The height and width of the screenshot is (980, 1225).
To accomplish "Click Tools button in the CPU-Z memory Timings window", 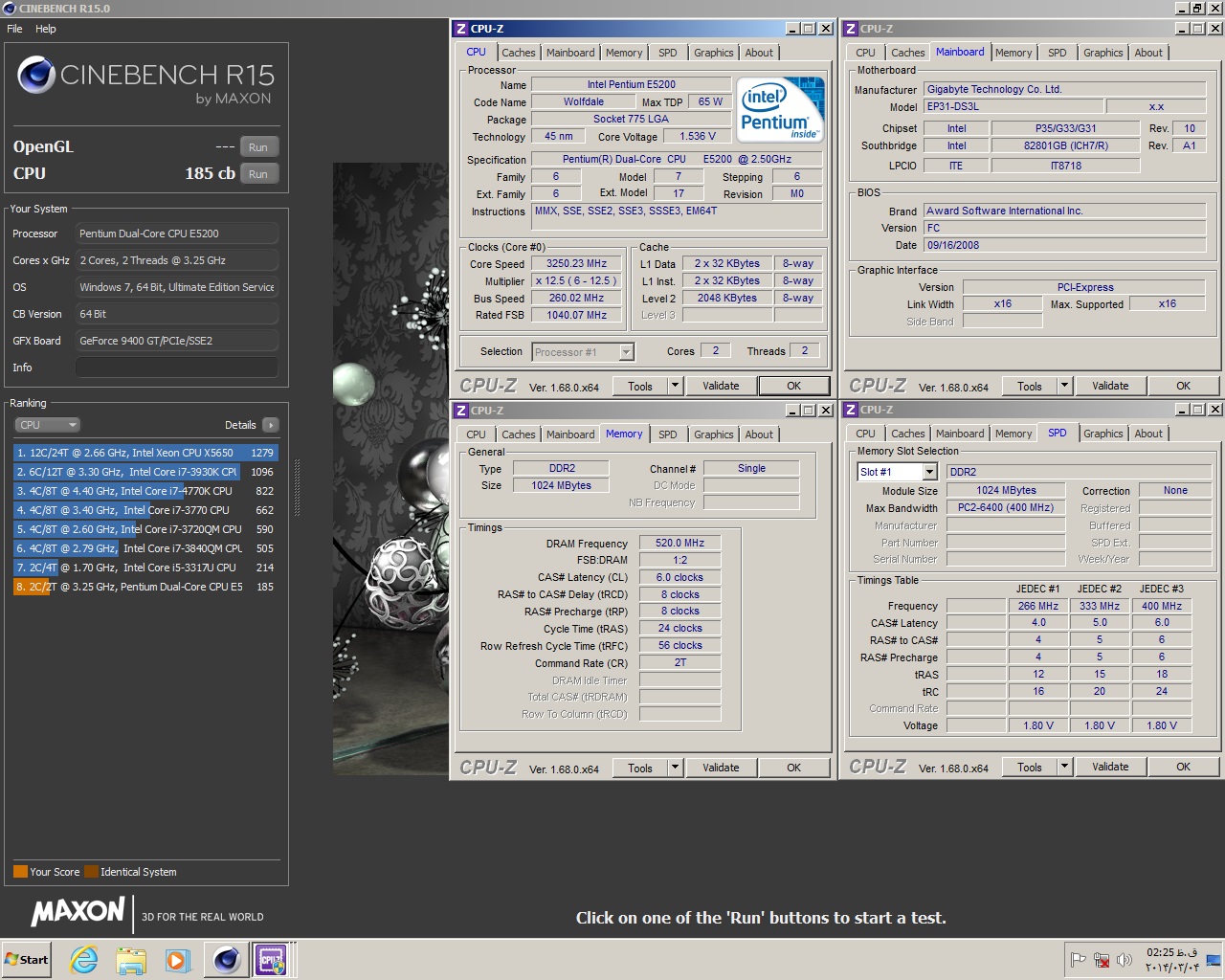I will pos(640,768).
